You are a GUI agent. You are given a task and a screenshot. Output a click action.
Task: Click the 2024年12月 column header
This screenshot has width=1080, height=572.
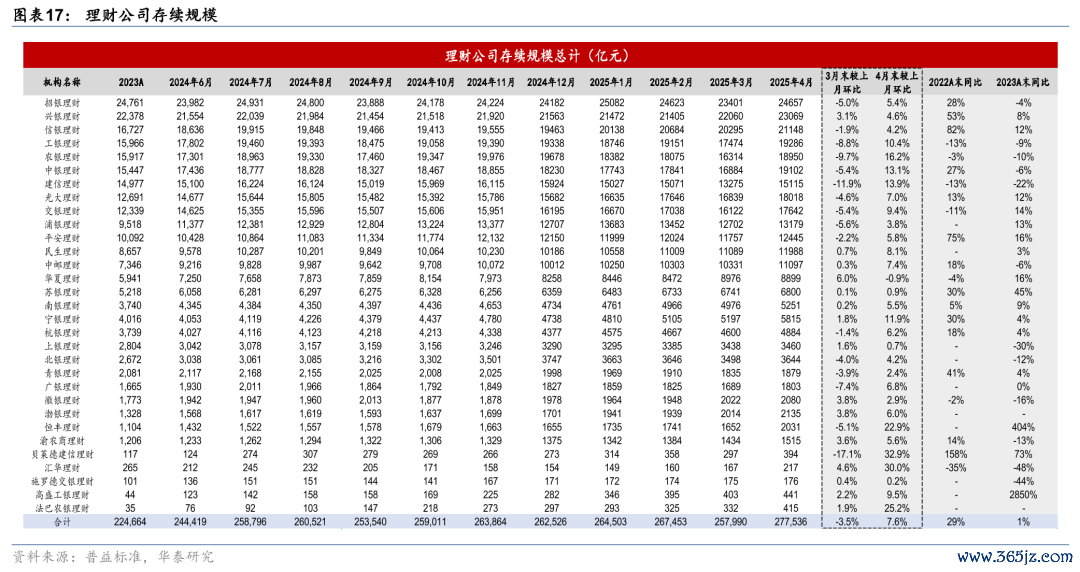[551, 82]
